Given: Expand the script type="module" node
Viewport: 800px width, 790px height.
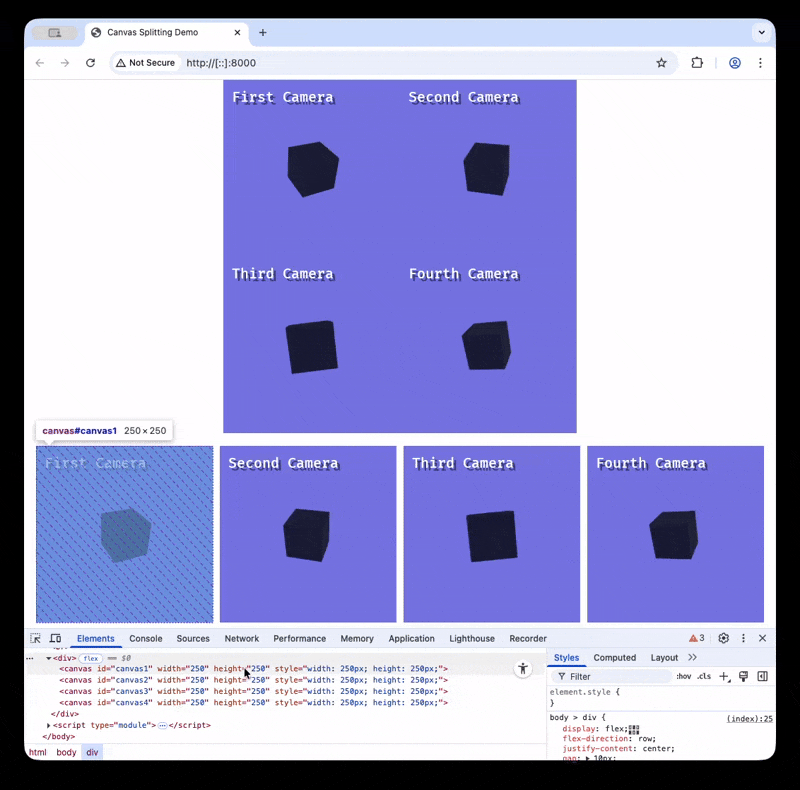Looking at the screenshot, I should [49, 725].
